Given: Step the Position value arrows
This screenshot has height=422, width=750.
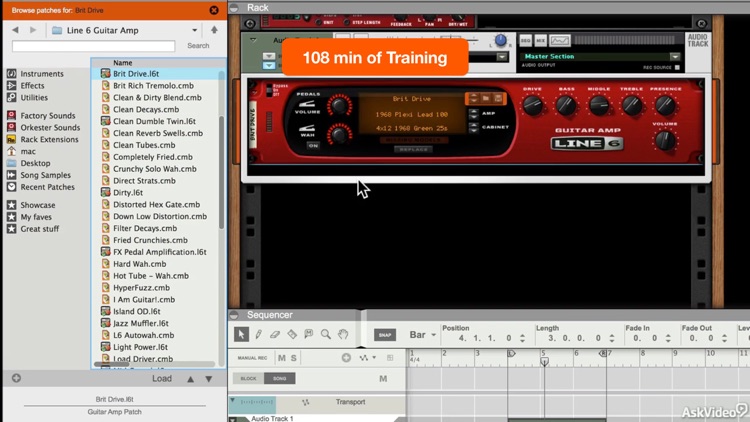Looking at the screenshot, I should 522,338.
